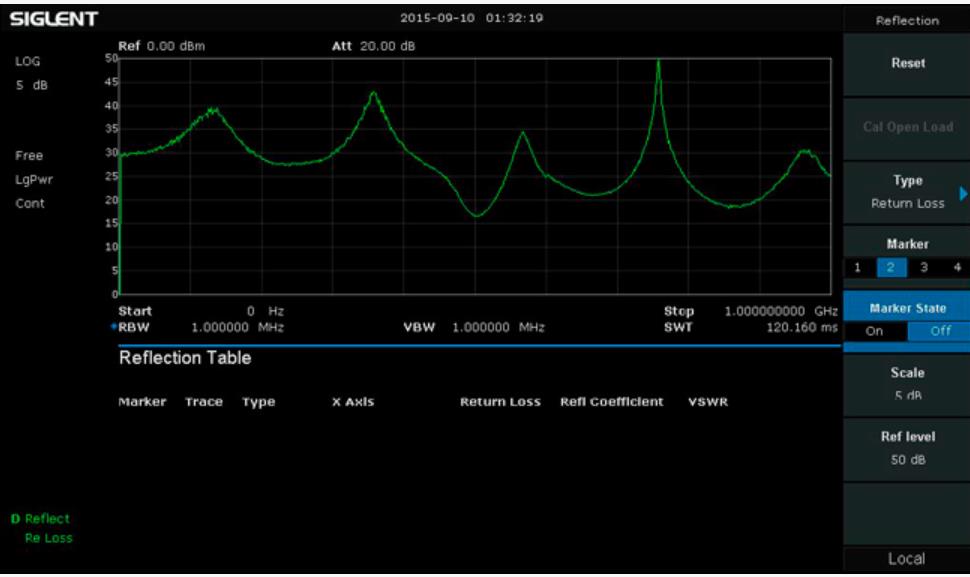Image resolution: width=970 pixels, height=577 pixels.
Task: Set Marker State to Off
Action: coord(939,332)
